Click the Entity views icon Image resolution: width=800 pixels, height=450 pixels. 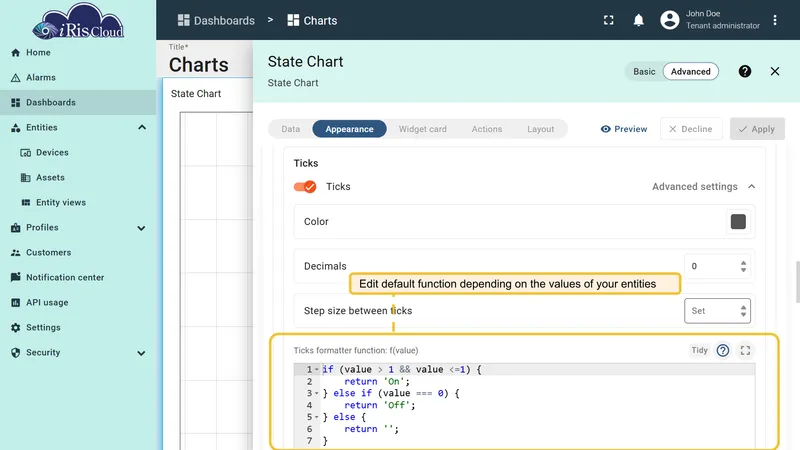point(26,203)
